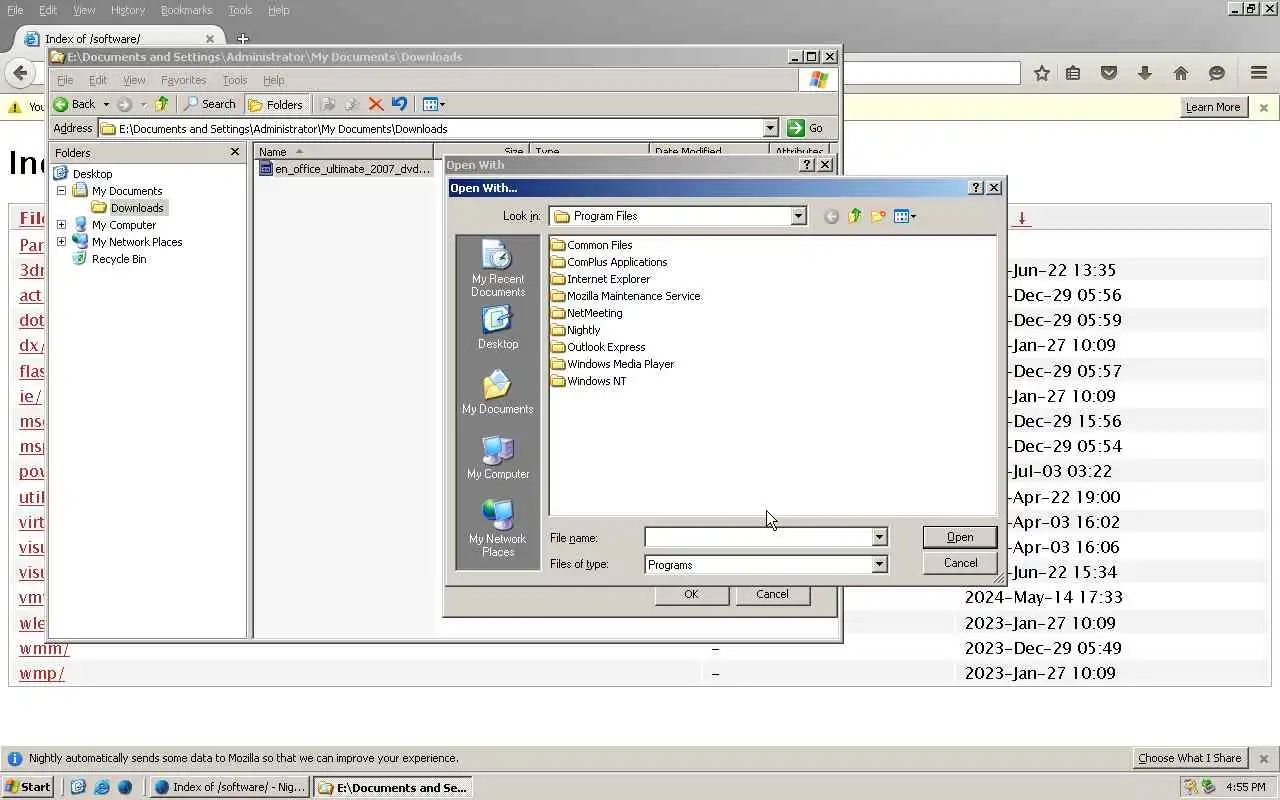Open My Recent Documents in places bar
The width and height of the screenshot is (1280, 800).
click(498, 269)
